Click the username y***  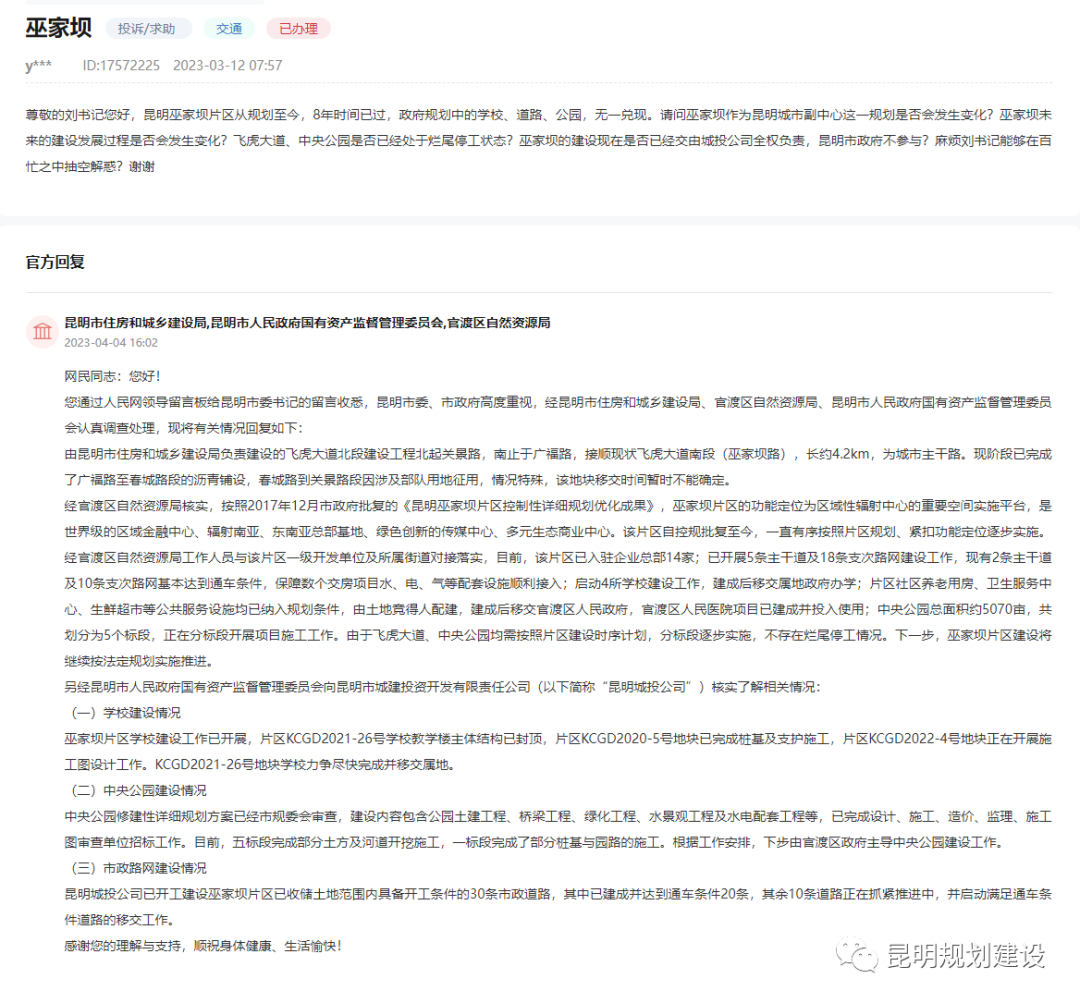coord(39,65)
